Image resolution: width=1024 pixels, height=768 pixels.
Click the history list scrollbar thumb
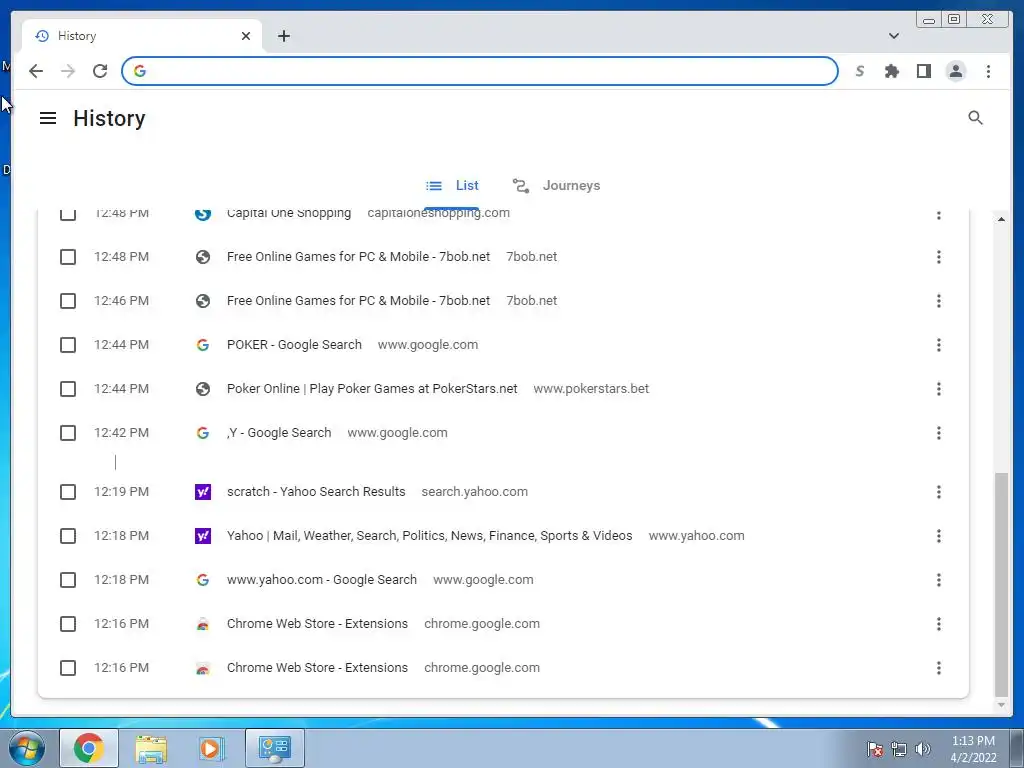(1001, 584)
